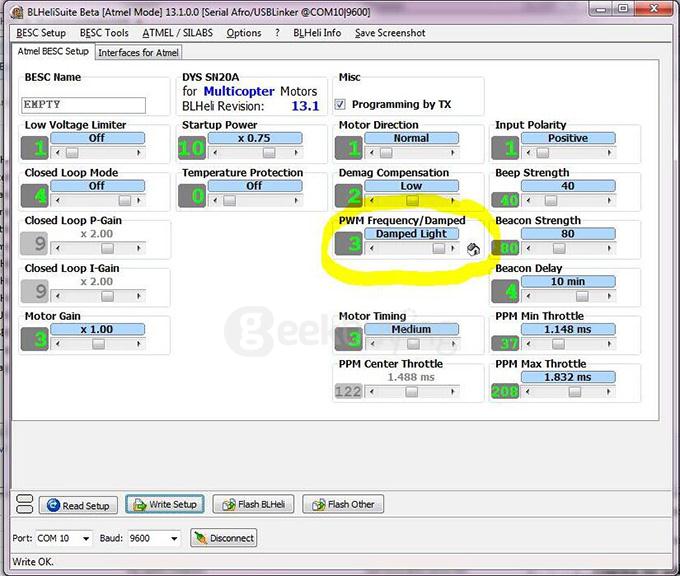Screen dimensions: 680x576
Task: Click the BLHeli Revision '13.1' text
Action: click(x=305, y=106)
